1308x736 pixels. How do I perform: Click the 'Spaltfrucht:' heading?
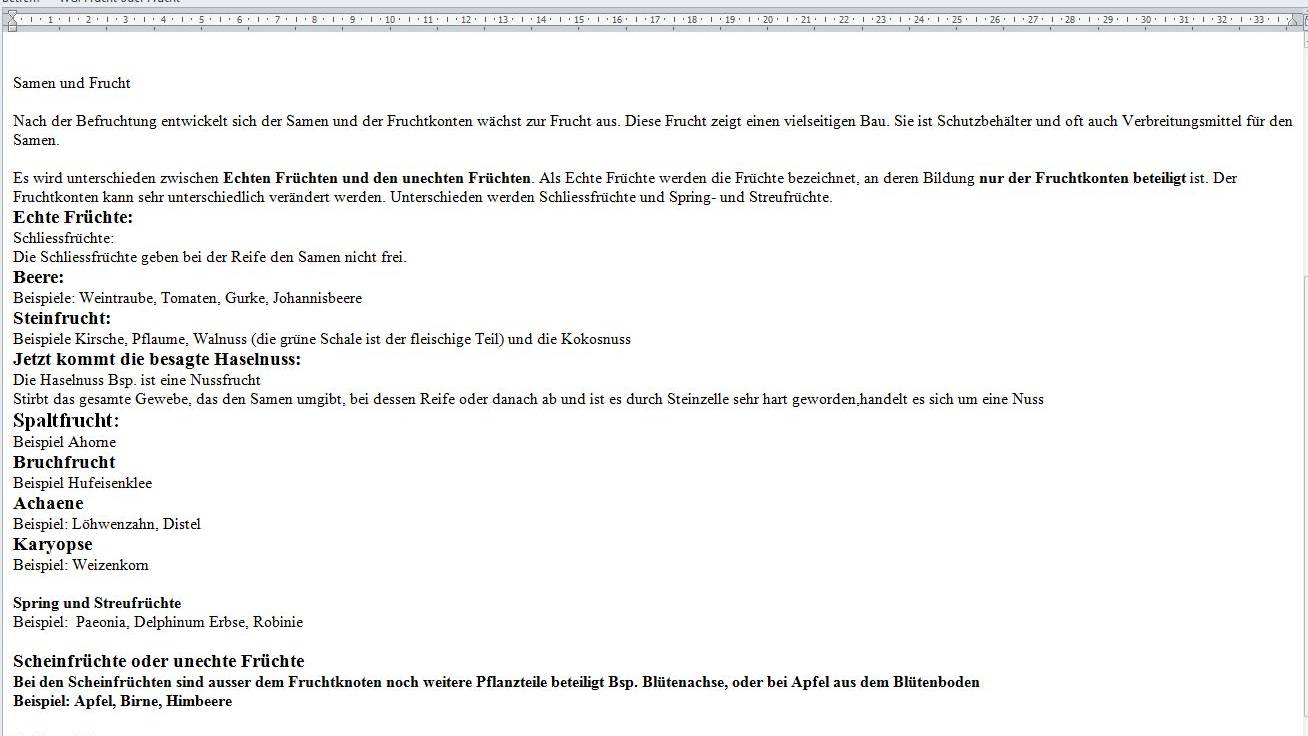(x=66, y=420)
